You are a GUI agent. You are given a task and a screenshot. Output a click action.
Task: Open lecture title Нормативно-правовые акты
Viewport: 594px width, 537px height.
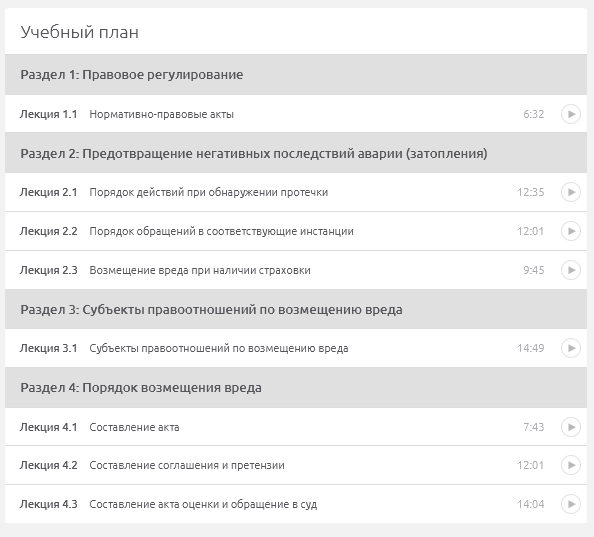pos(161,114)
